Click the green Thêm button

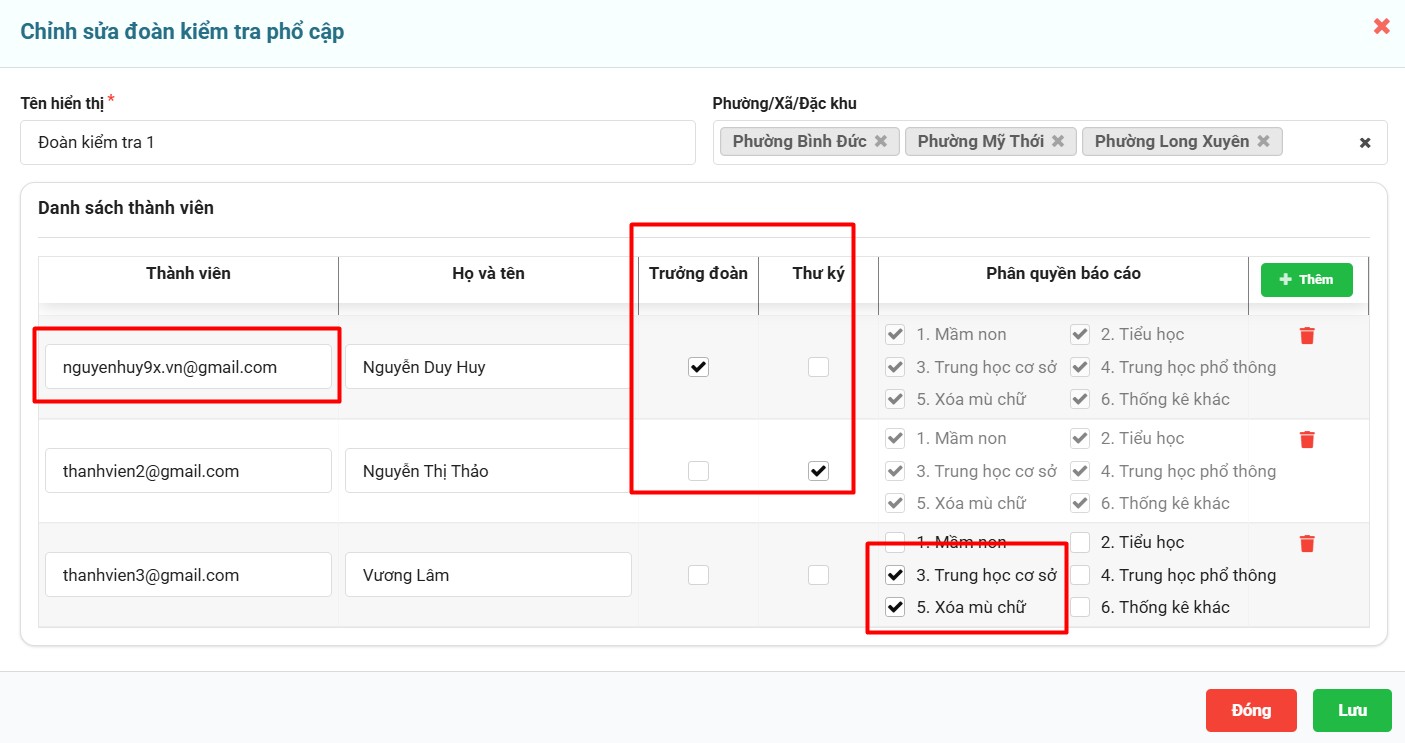[1306, 280]
